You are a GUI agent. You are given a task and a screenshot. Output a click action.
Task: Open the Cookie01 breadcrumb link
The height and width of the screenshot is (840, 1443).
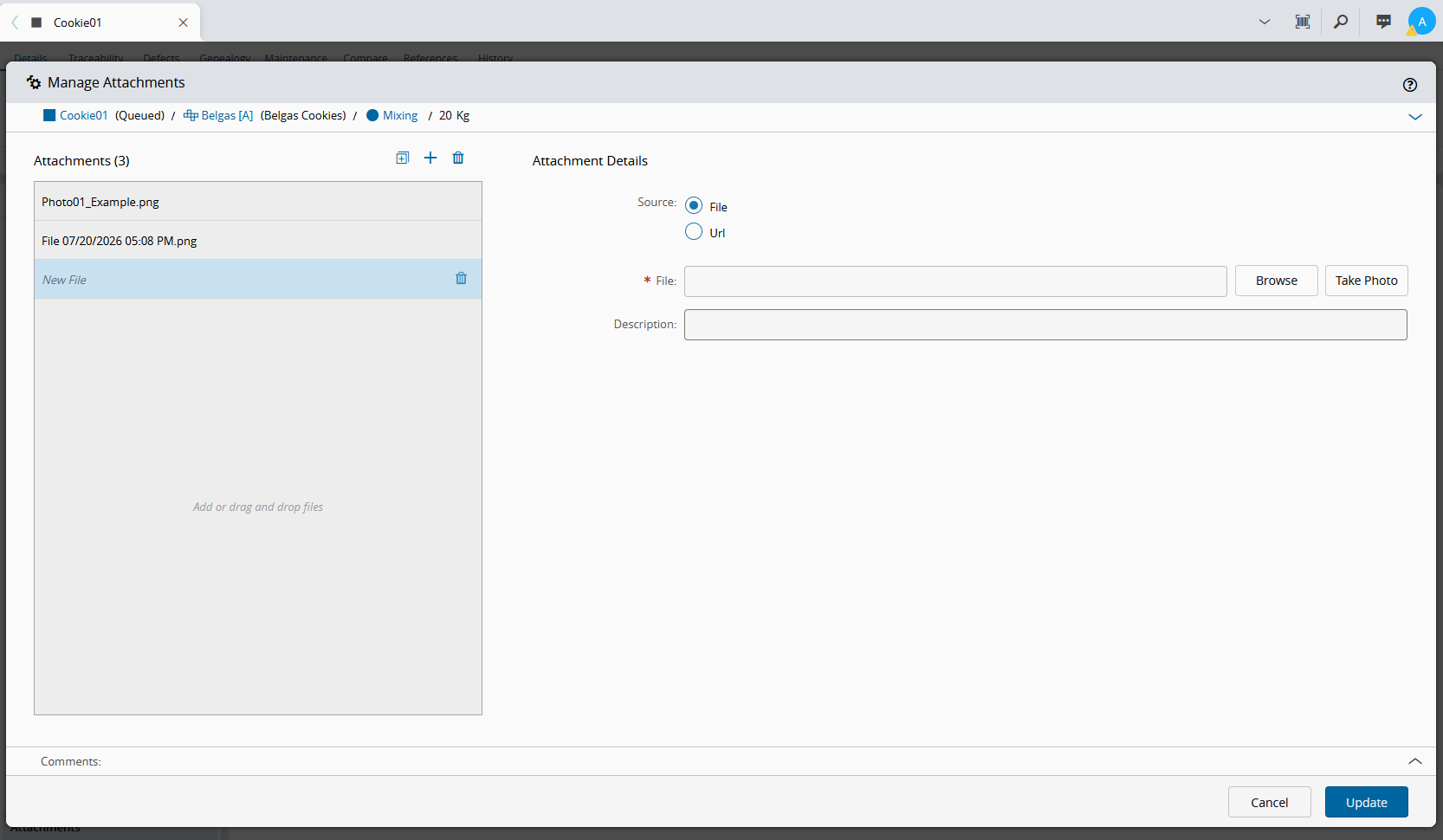pos(83,115)
